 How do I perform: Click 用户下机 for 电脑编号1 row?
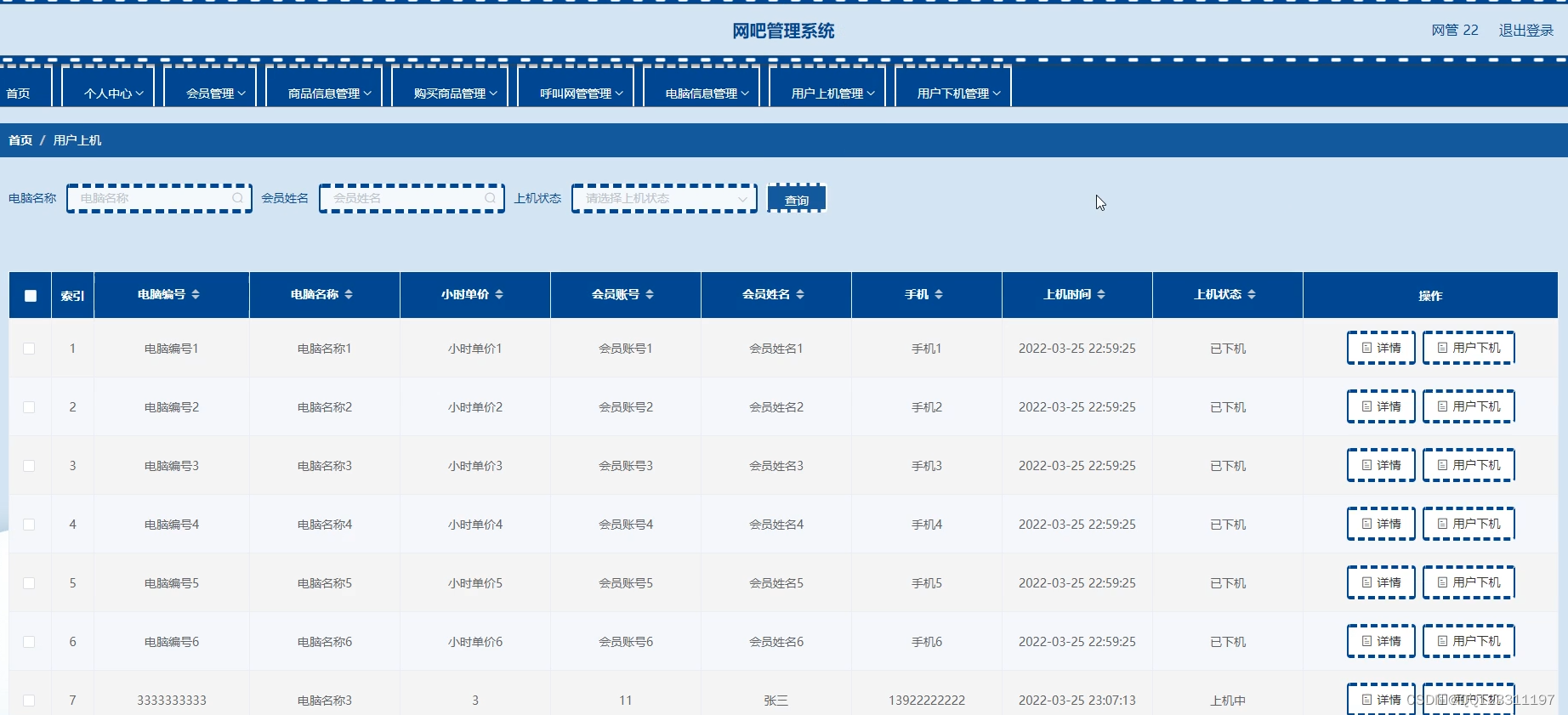[x=1469, y=348]
